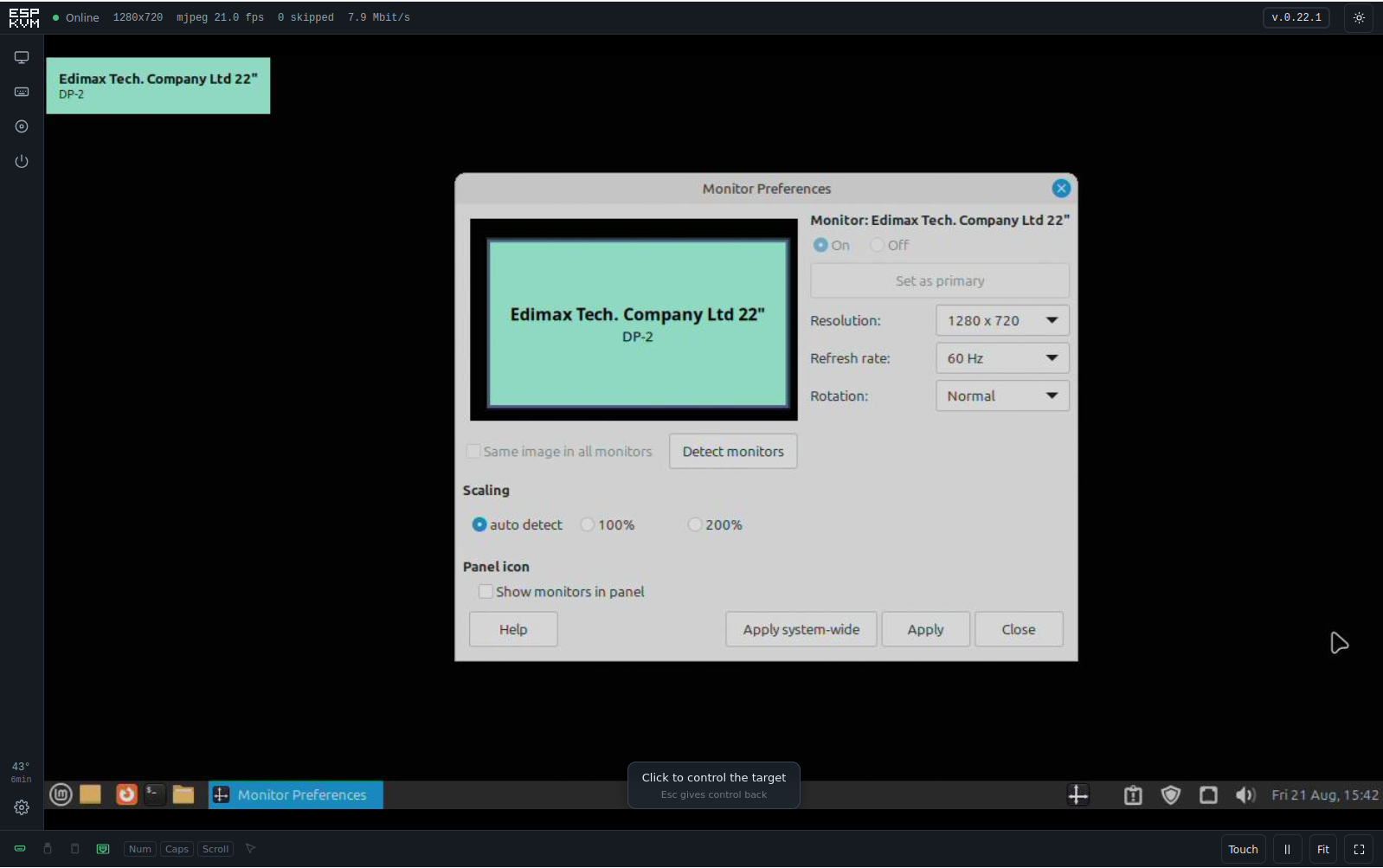Open the volume speaker tray icon
This screenshot has width=1383, height=868.
[x=1245, y=794]
